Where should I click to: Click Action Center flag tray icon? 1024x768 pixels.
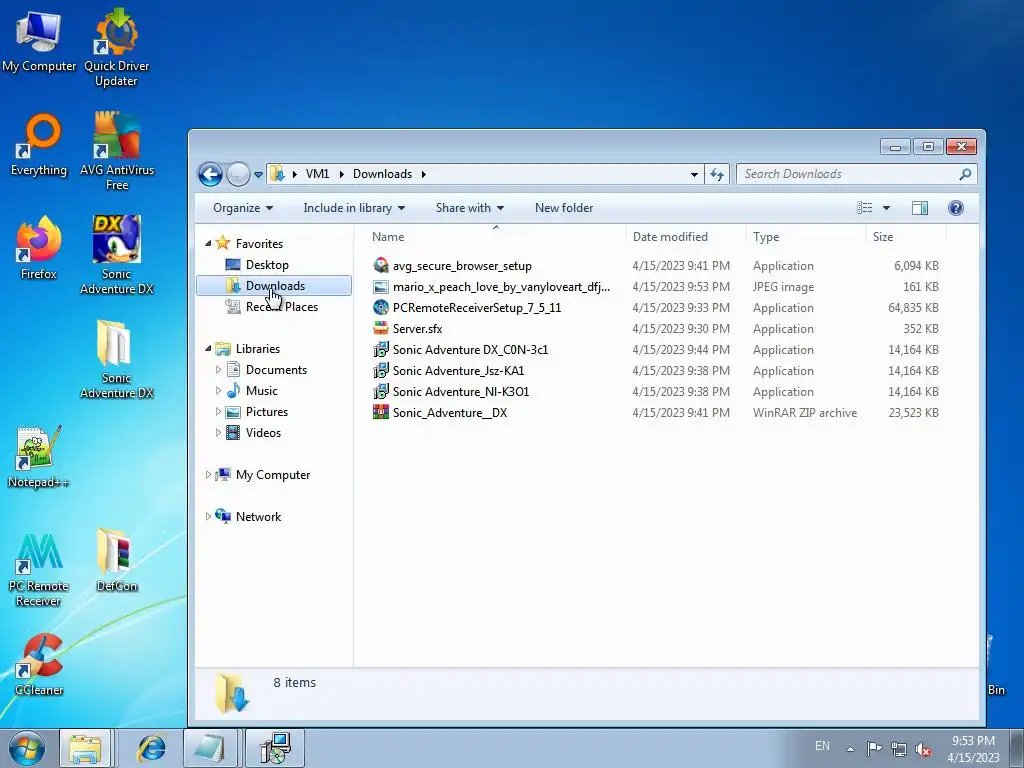point(874,748)
